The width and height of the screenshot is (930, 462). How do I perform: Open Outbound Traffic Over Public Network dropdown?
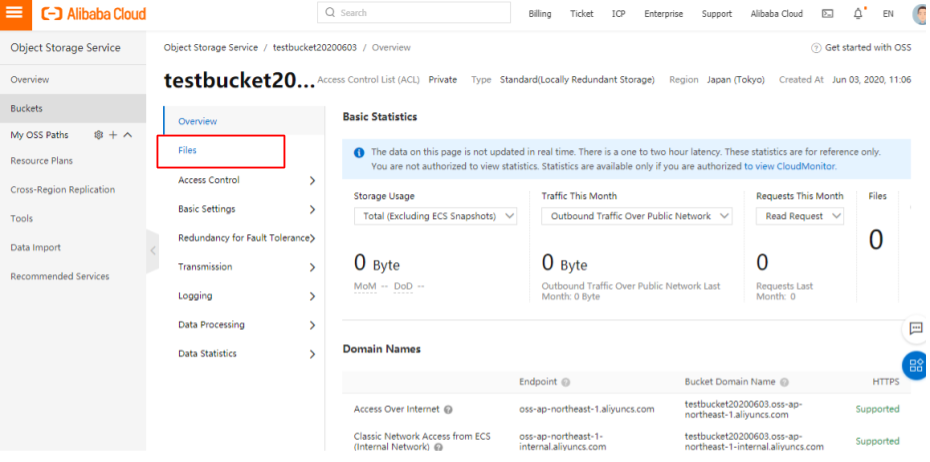click(637, 216)
